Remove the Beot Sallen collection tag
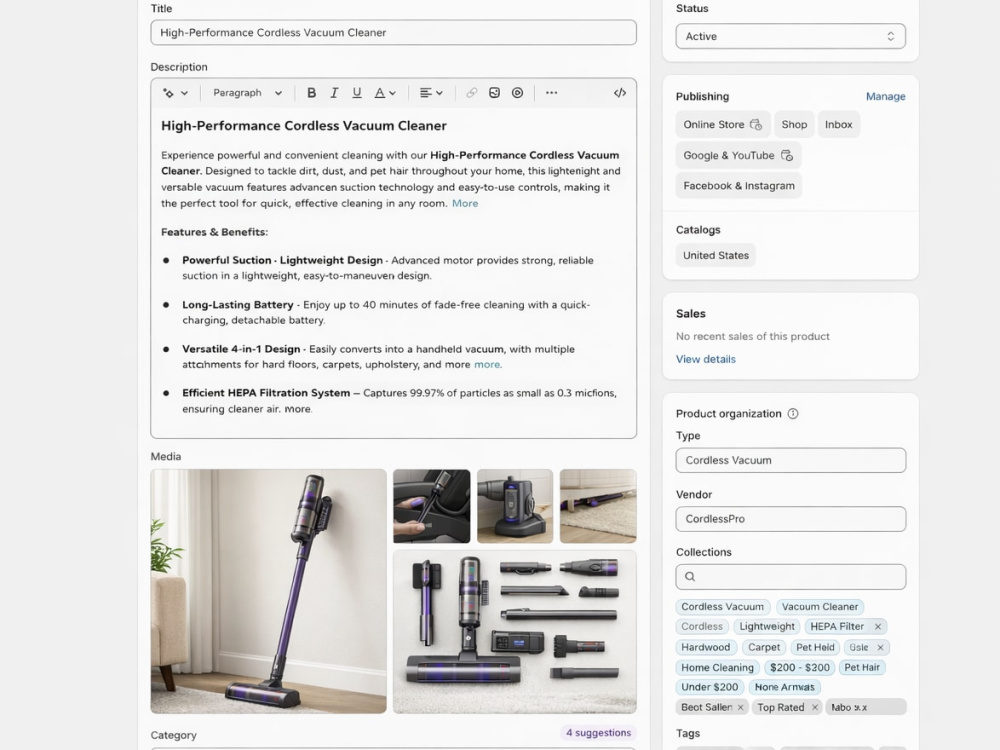 [x=740, y=707]
